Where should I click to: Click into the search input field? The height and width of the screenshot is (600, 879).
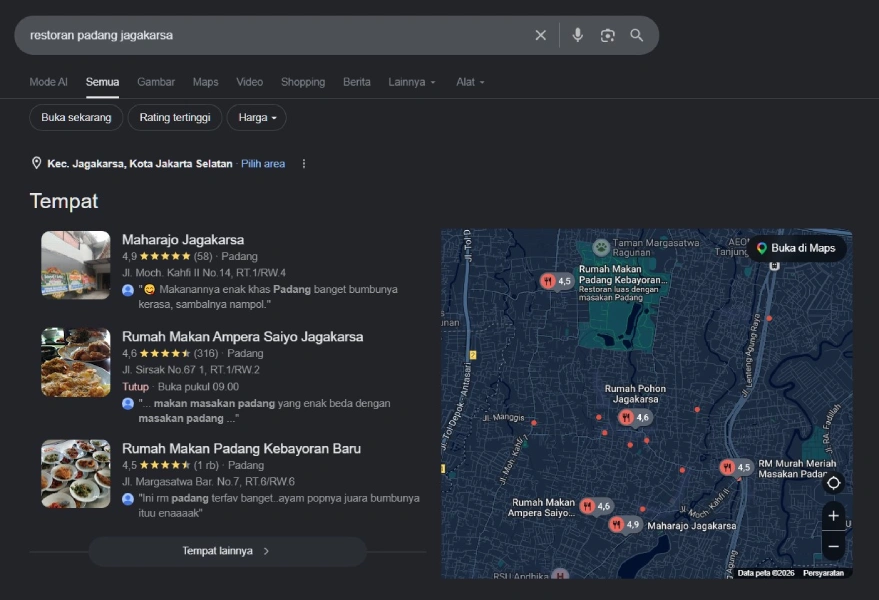(275, 35)
